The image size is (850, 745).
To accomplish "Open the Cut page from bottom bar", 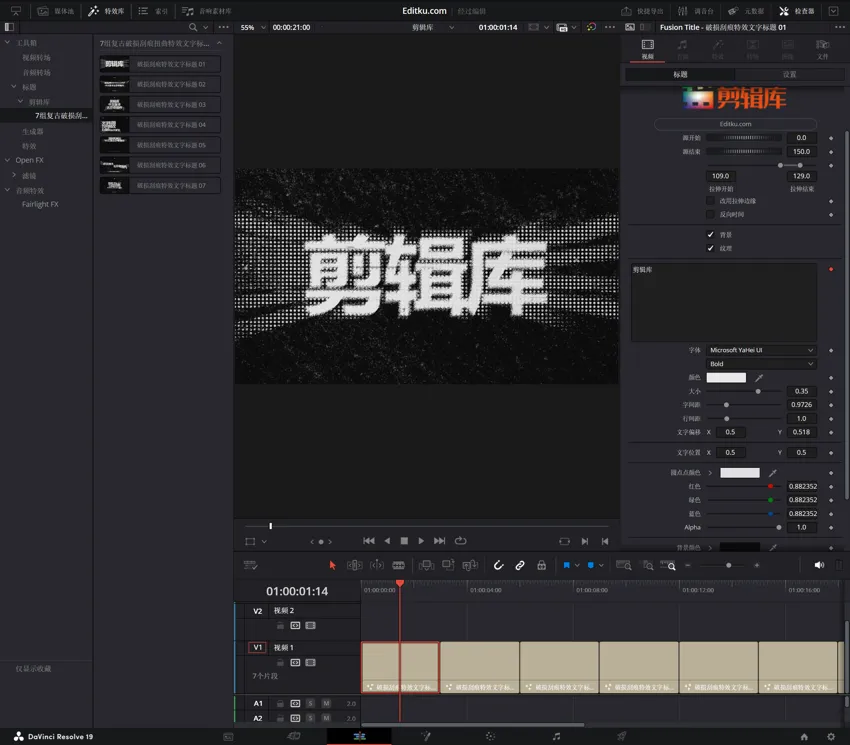I will coord(293,736).
